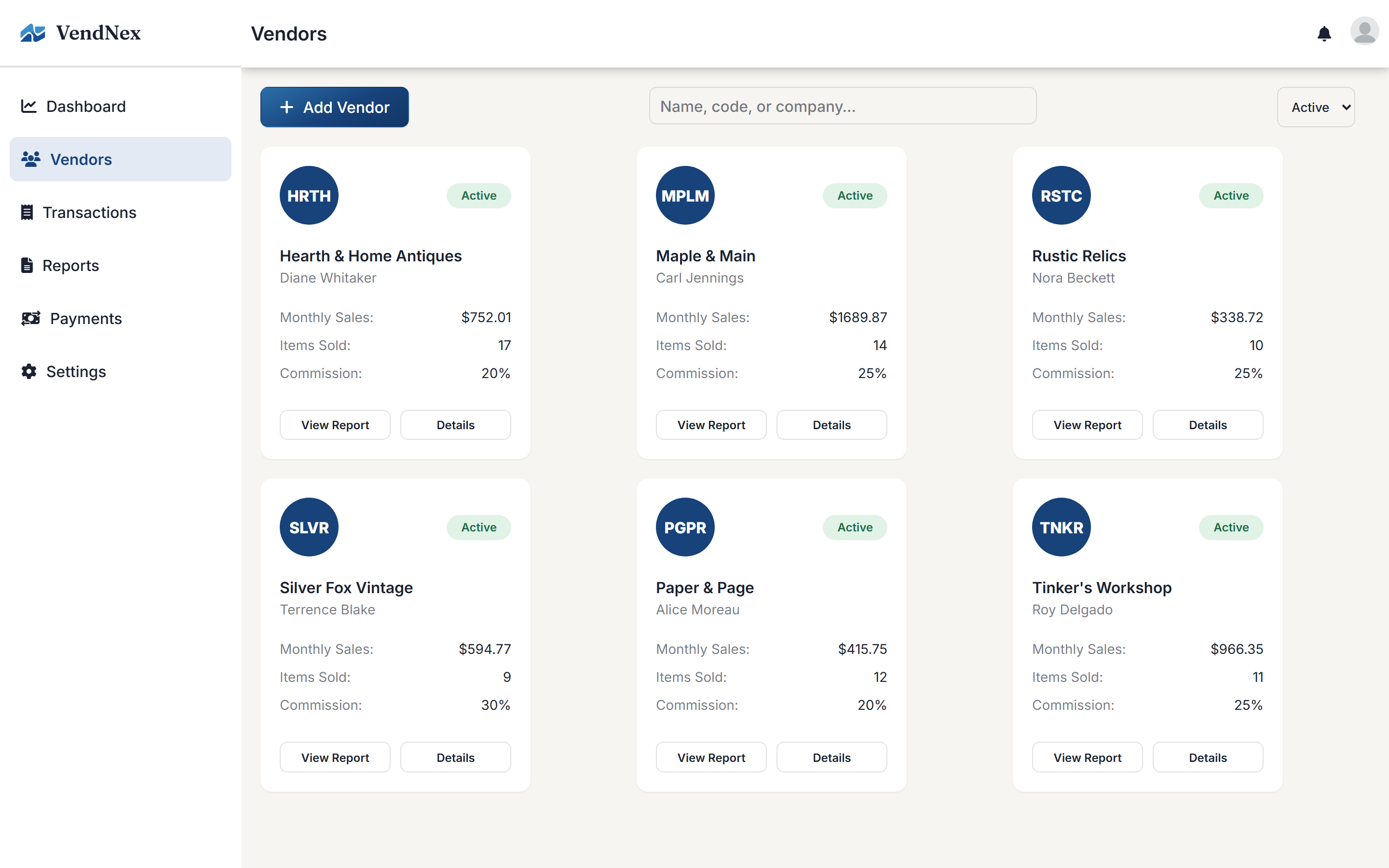The width and height of the screenshot is (1389, 868).
Task: Open Transactions section
Action: [121, 212]
